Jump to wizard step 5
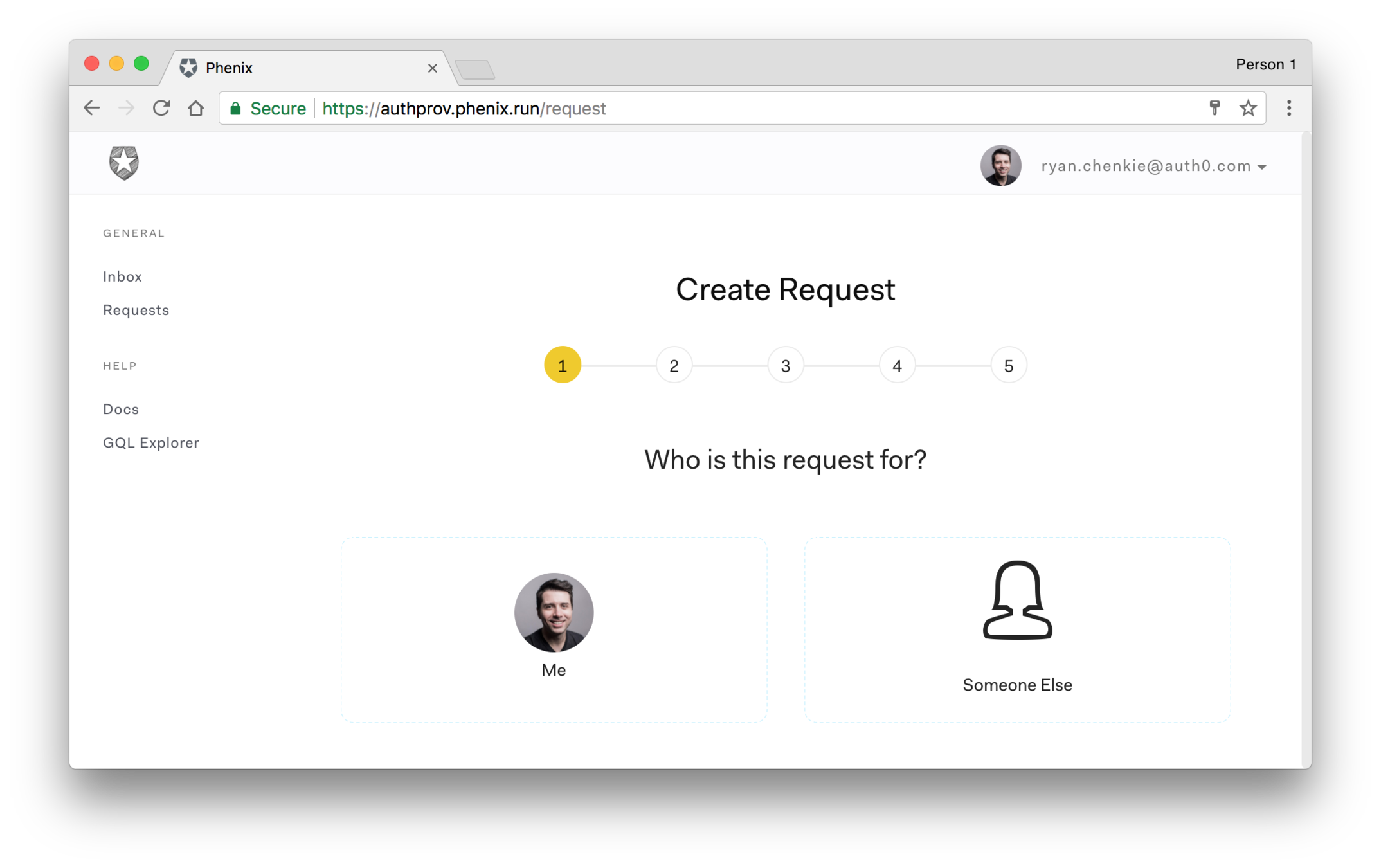Viewport: 1381px width, 868px height. pyautogui.click(x=1008, y=366)
